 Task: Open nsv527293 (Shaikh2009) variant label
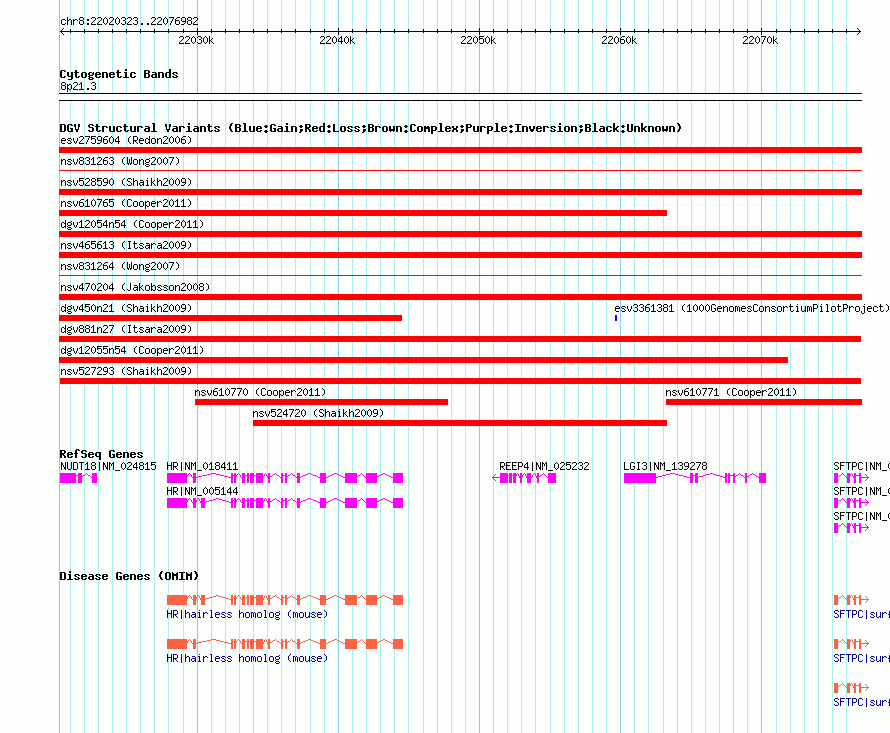pyautogui.click(x=126, y=371)
